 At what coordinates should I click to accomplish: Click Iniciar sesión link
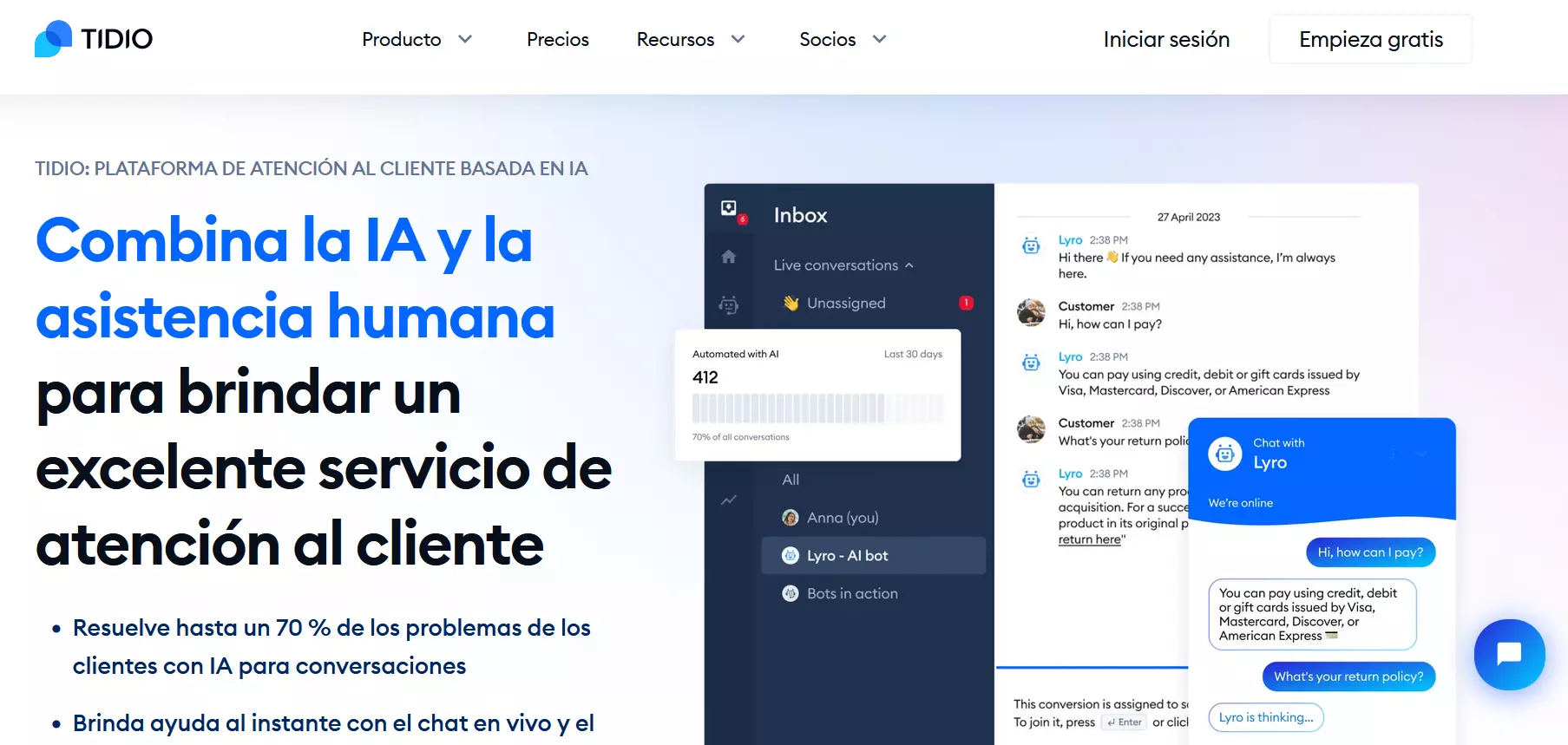[x=1166, y=39]
